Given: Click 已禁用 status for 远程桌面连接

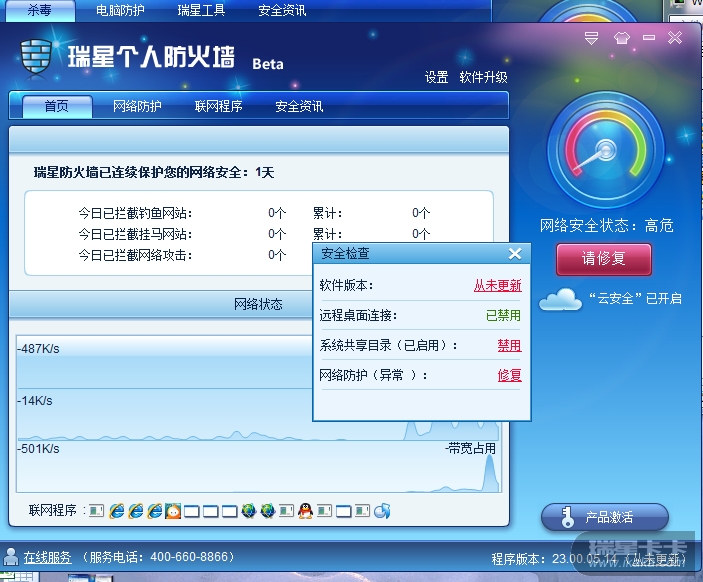Looking at the screenshot, I should [x=503, y=315].
